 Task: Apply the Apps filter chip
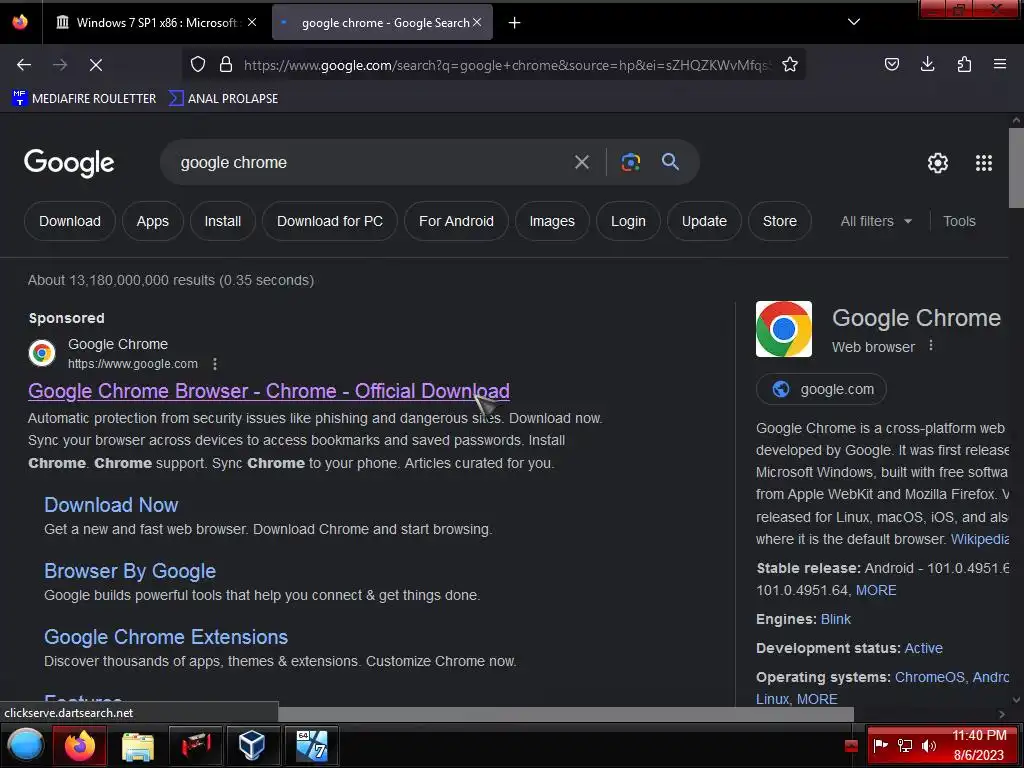(x=152, y=221)
